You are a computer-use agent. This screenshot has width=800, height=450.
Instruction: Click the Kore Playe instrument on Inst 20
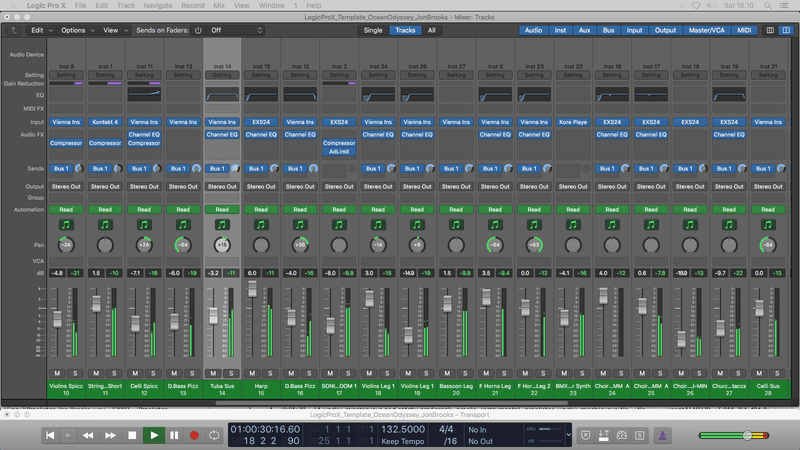pos(573,122)
